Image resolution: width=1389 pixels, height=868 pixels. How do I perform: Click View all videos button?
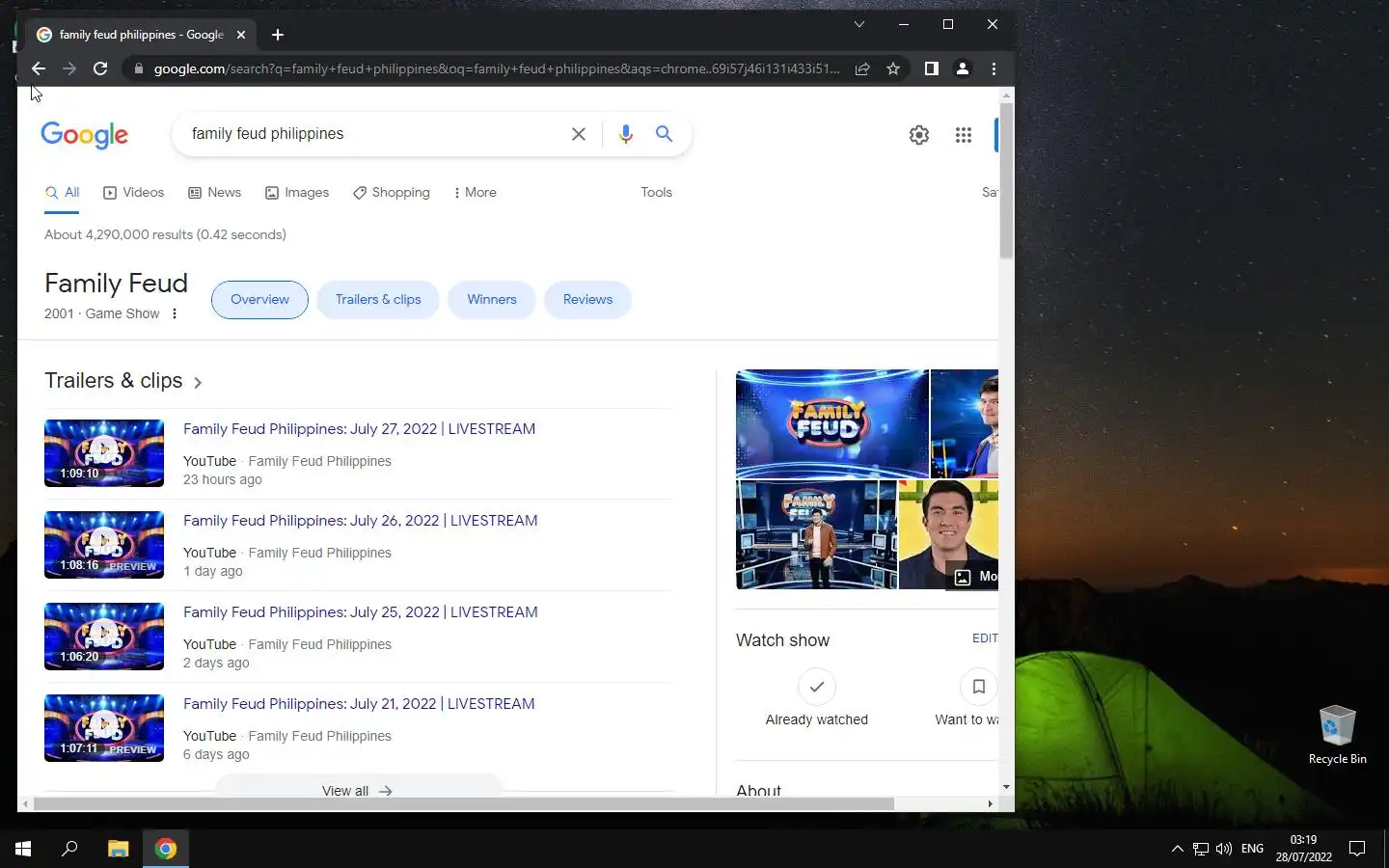point(357,786)
